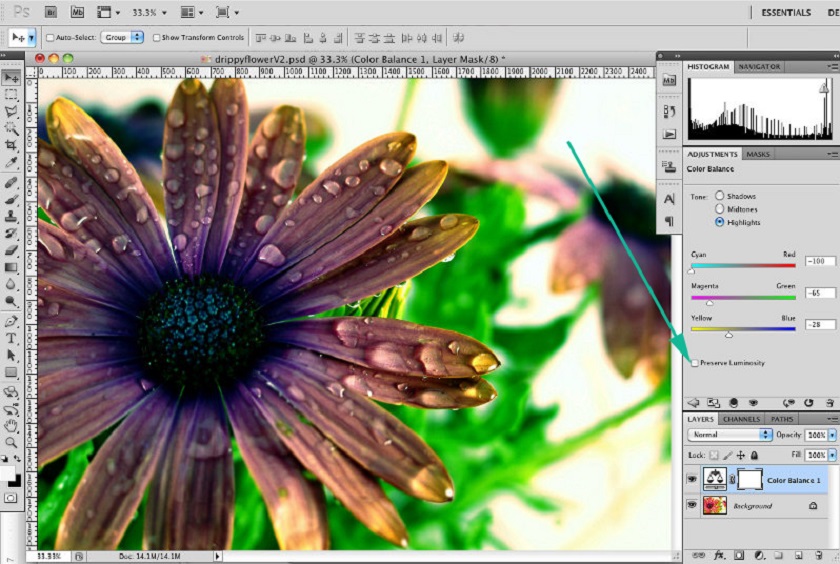Viewport: 840px width, 564px height.
Task: Open Mini Bridge with the Mb icon
Action: 78,12
